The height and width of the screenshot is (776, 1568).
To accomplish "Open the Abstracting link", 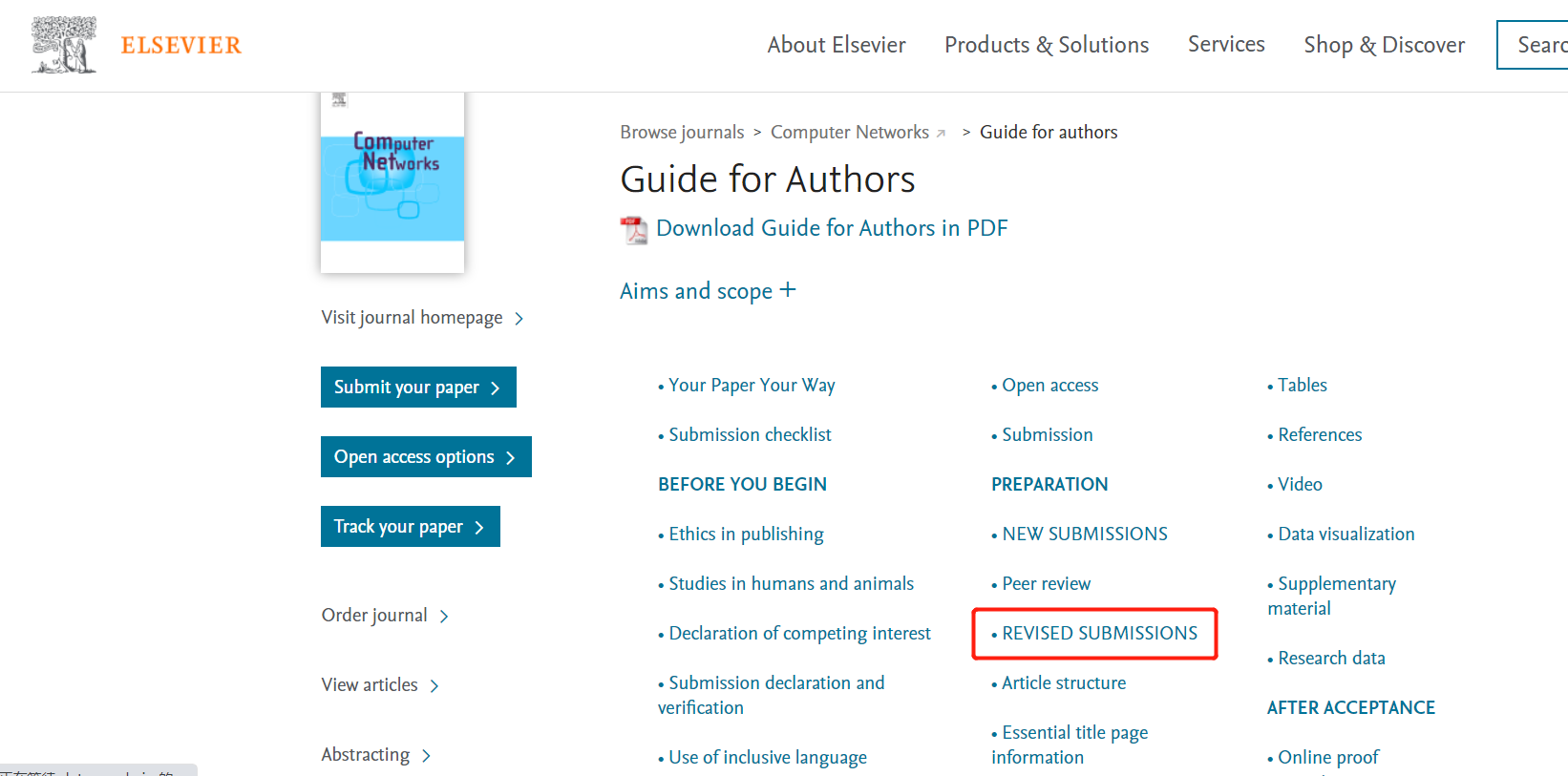I will (x=366, y=755).
